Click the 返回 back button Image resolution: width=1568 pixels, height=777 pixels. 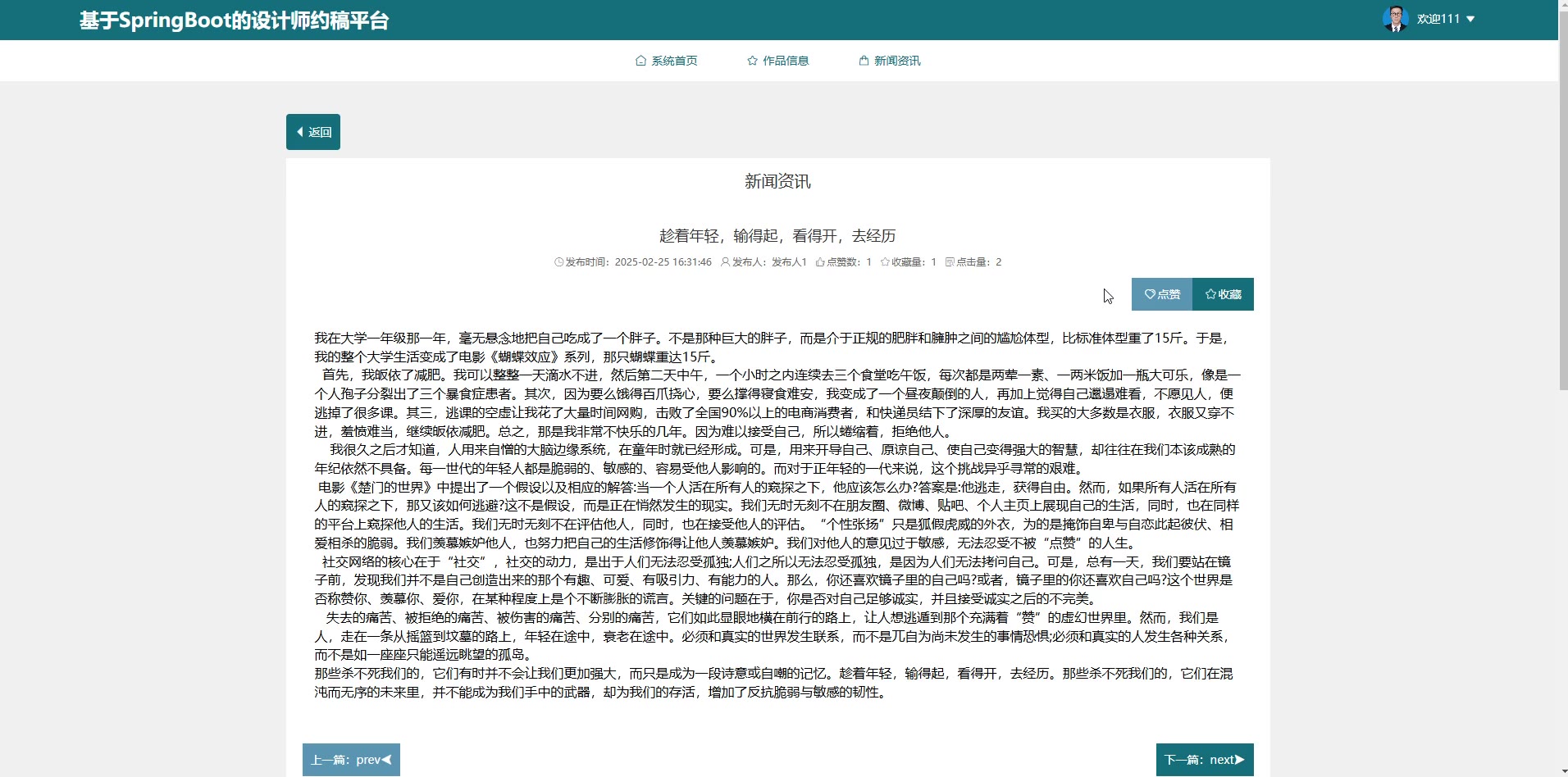[x=313, y=132]
